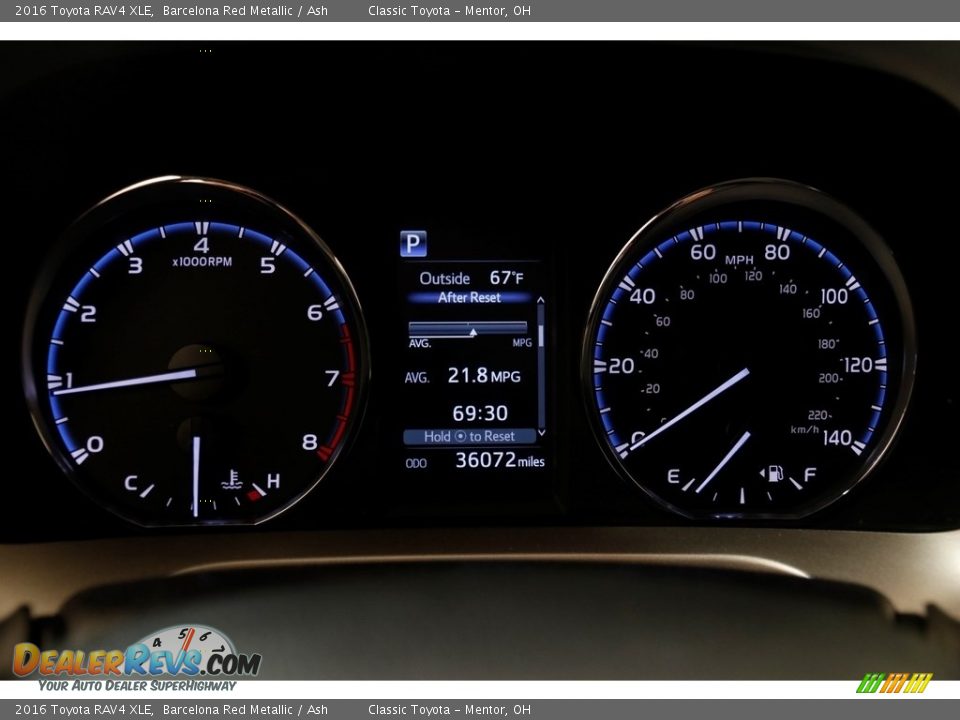Click the number 2 on the tachometer
This screenshot has height=720, width=960.
(89, 313)
